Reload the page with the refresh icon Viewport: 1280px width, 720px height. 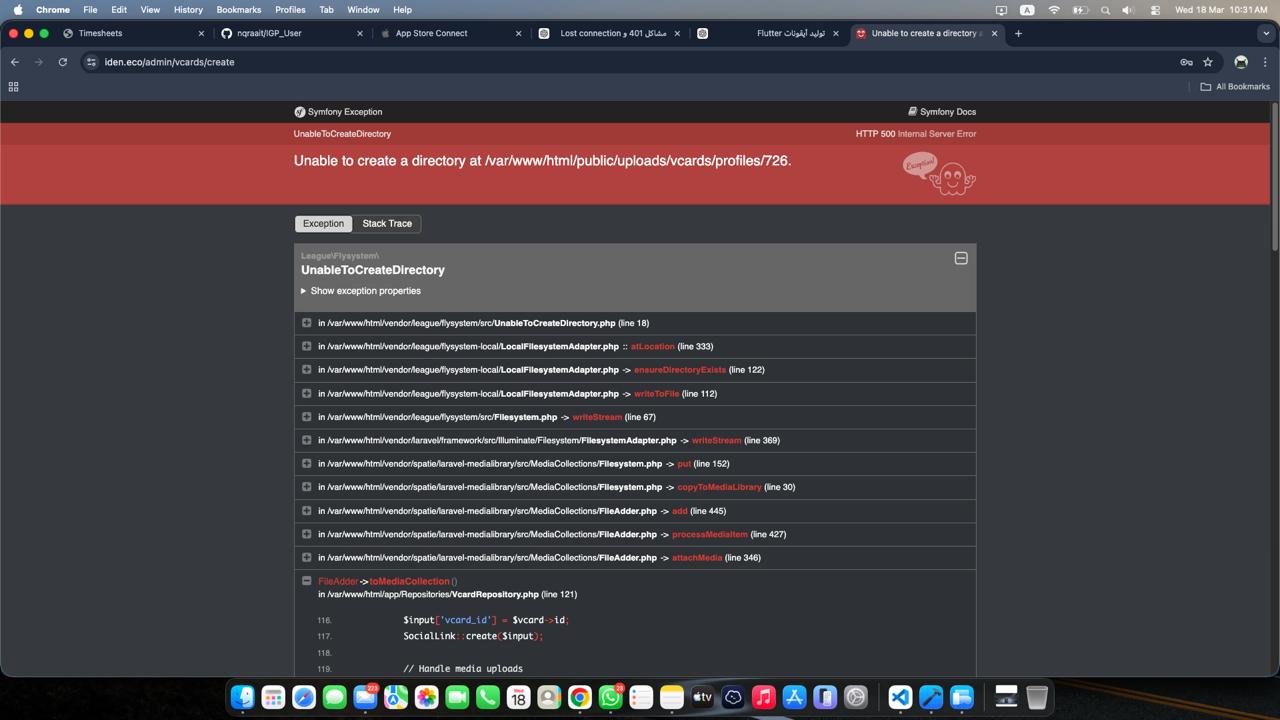tap(62, 62)
